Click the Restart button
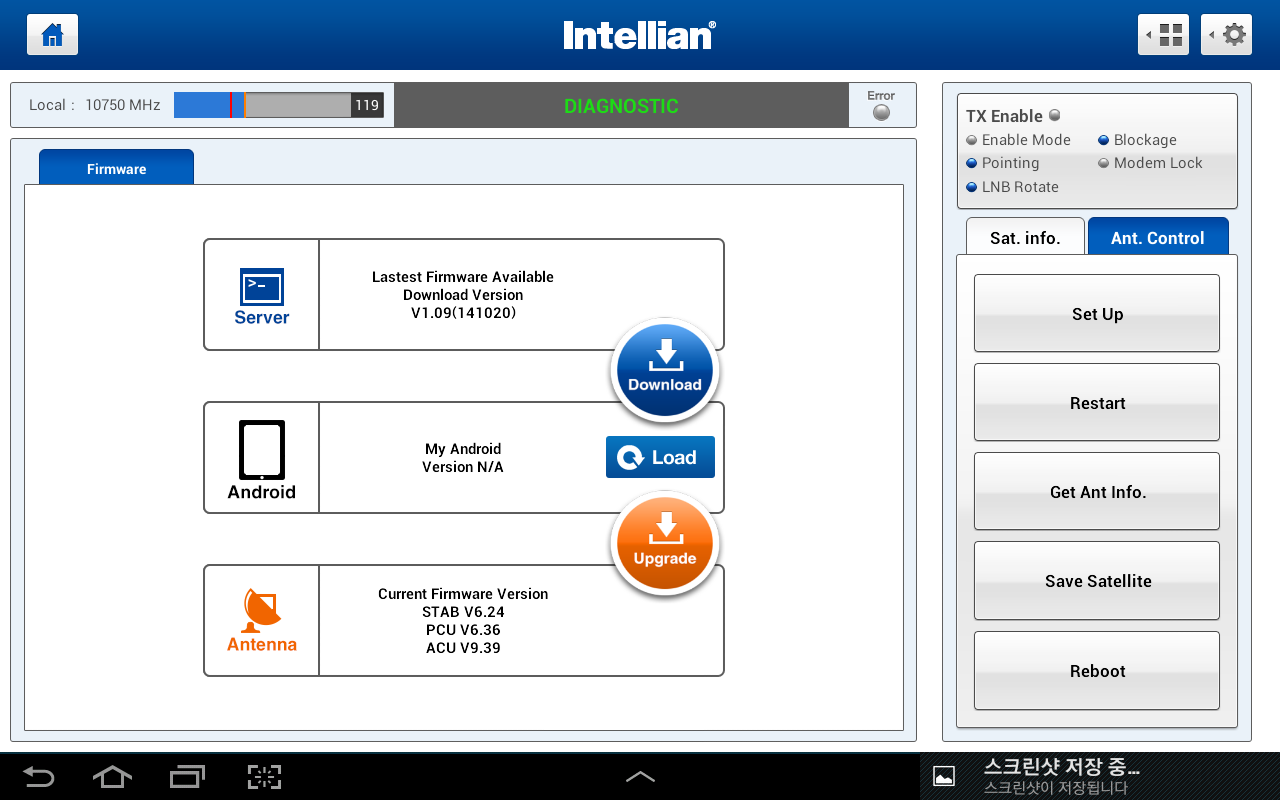This screenshot has height=800, width=1280. [1097, 402]
